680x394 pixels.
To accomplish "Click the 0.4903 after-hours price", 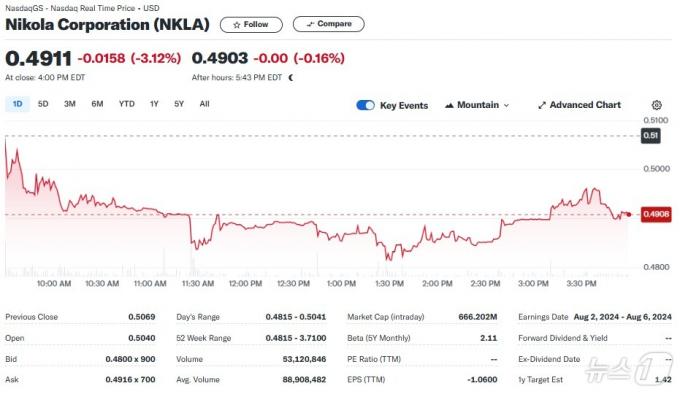I will tap(220, 58).
